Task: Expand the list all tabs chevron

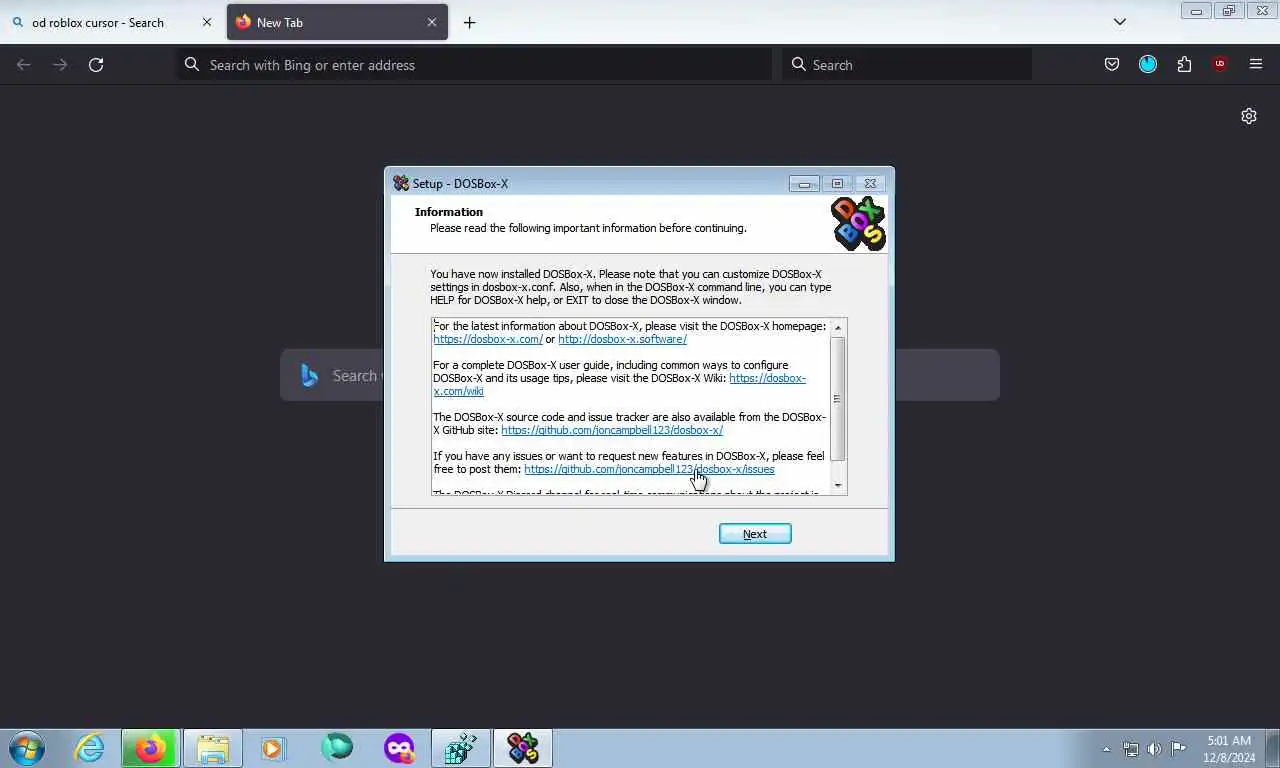Action: (x=1120, y=22)
